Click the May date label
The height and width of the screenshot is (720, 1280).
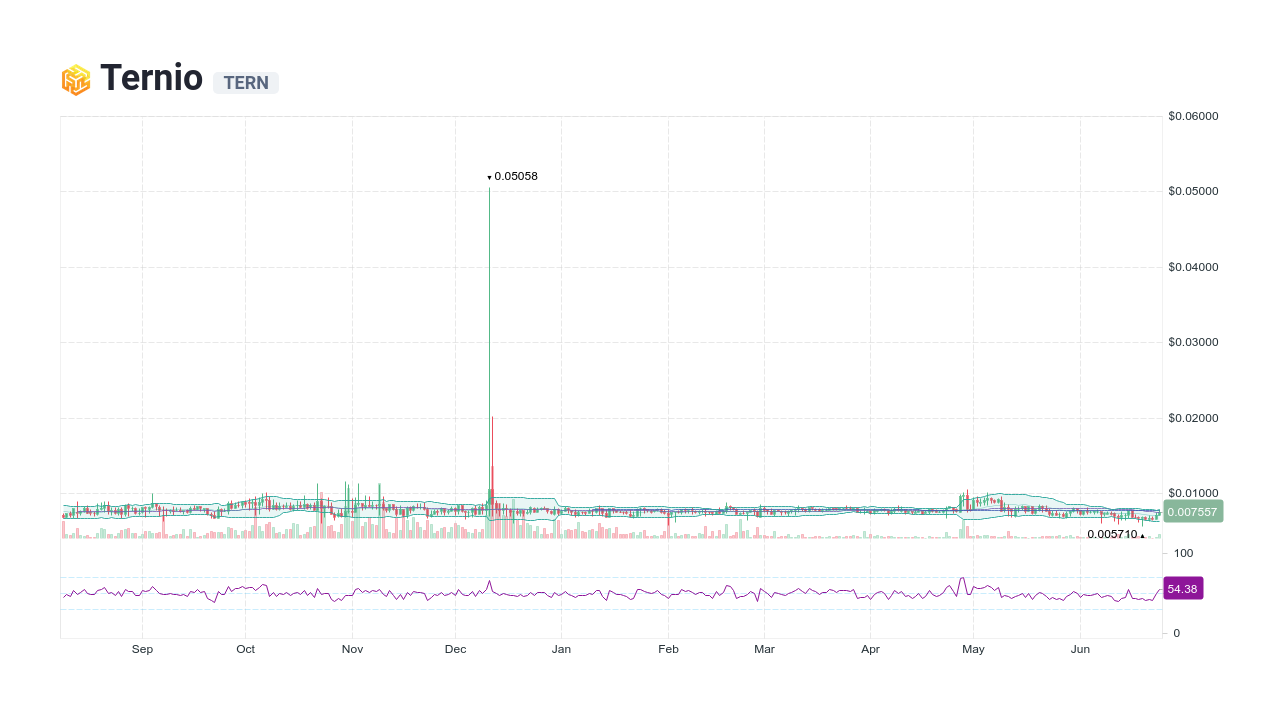coord(973,649)
